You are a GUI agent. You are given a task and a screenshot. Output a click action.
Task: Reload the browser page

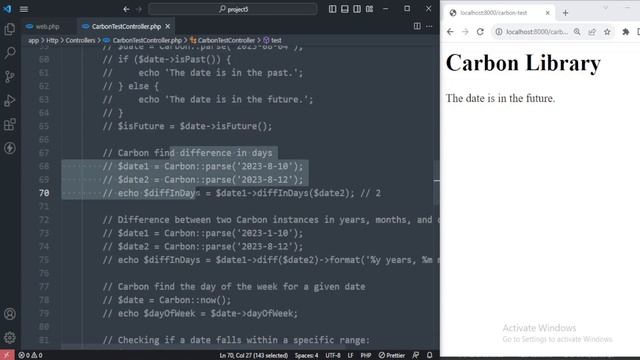pyautogui.click(x=480, y=31)
